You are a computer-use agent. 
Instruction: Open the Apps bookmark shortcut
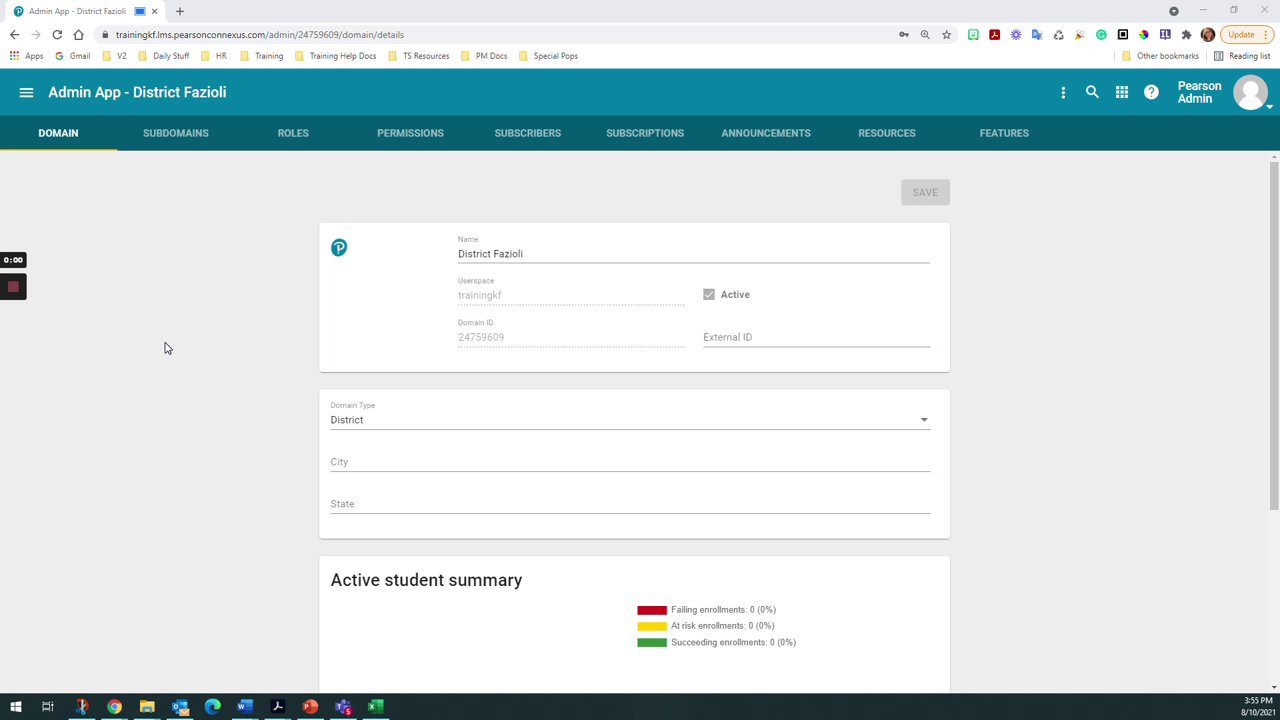(x=27, y=56)
